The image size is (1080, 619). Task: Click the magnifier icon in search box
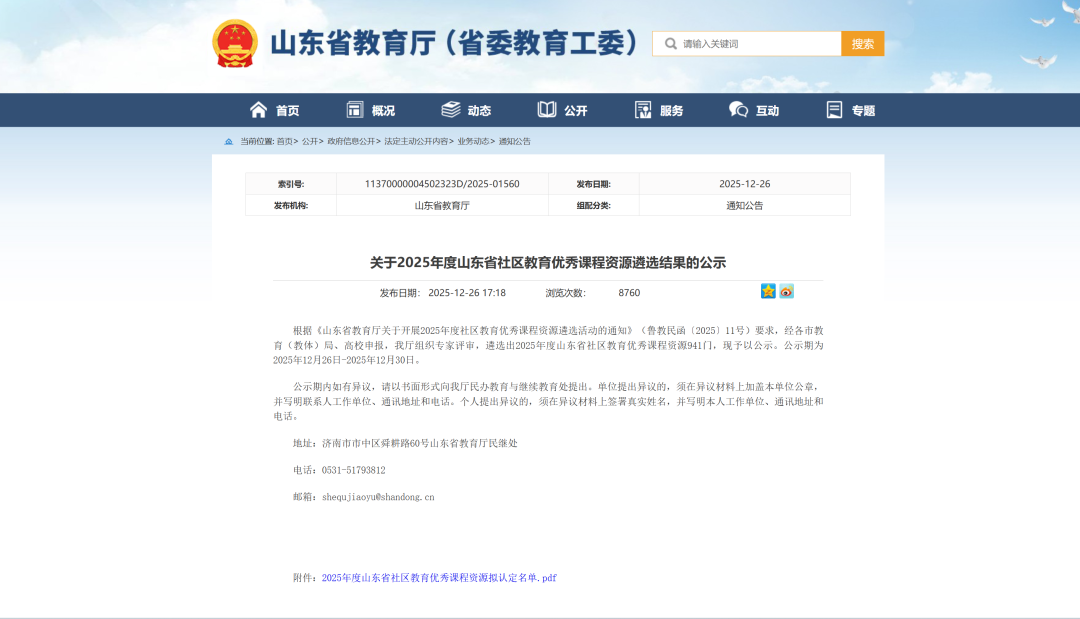671,44
